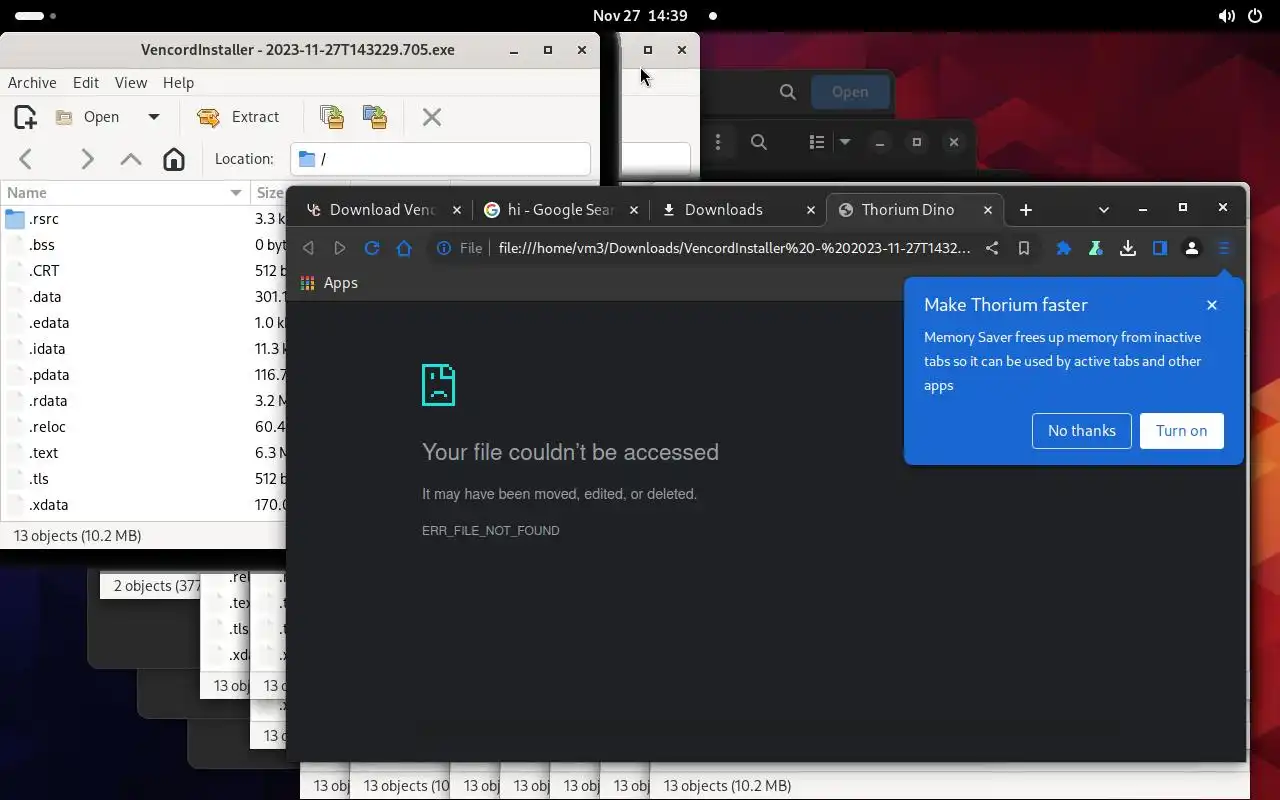Click the Open button in the background dialog
Viewport: 1280px width, 800px height.
point(850,92)
